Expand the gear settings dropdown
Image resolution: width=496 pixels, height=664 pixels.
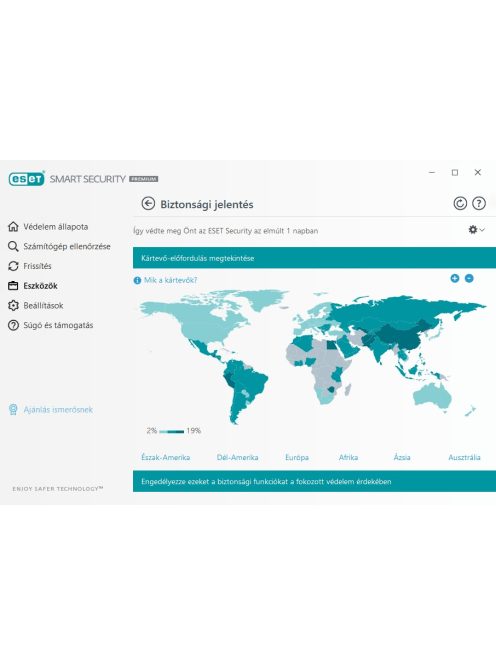pyautogui.click(x=476, y=230)
